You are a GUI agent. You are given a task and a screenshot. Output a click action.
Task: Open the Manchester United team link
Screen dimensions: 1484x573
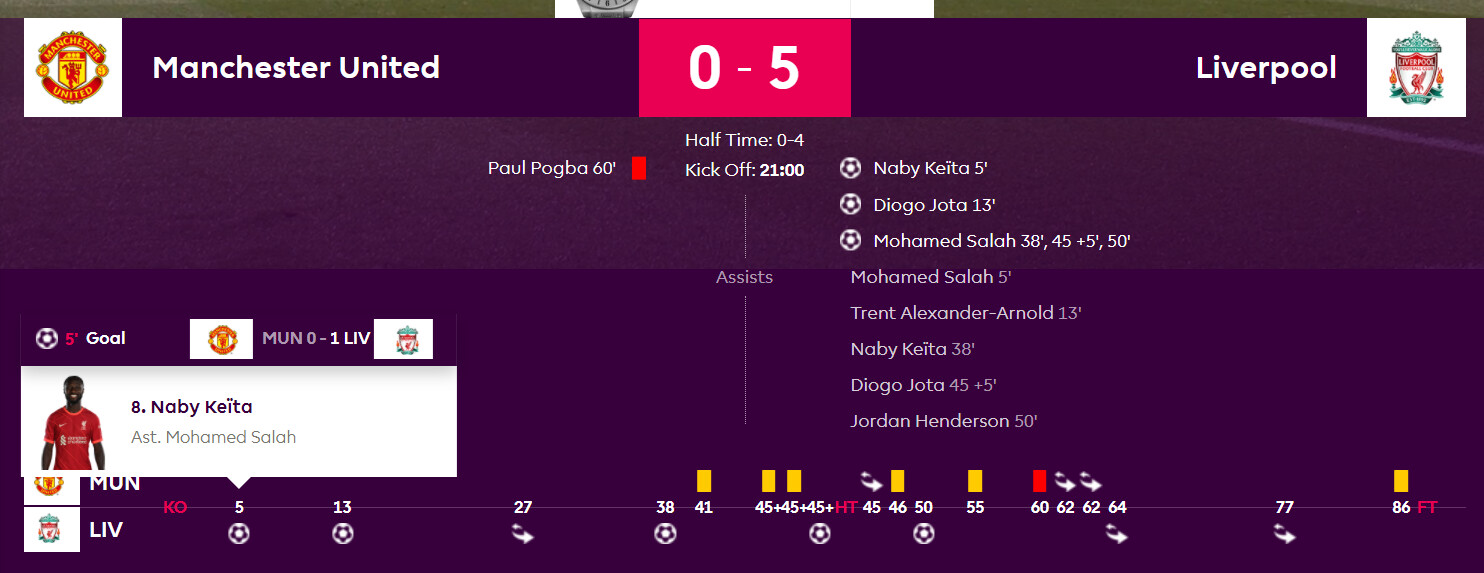click(x=296, y=68)
